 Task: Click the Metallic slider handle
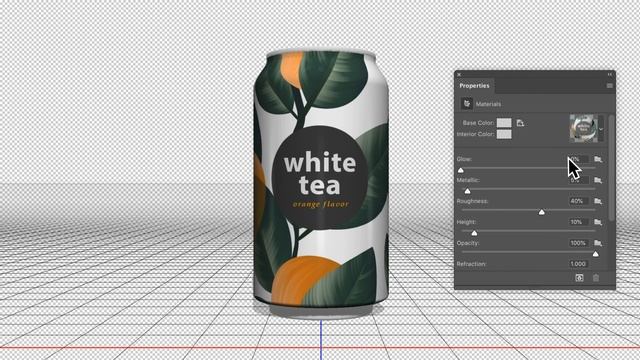tap(467, 191)
